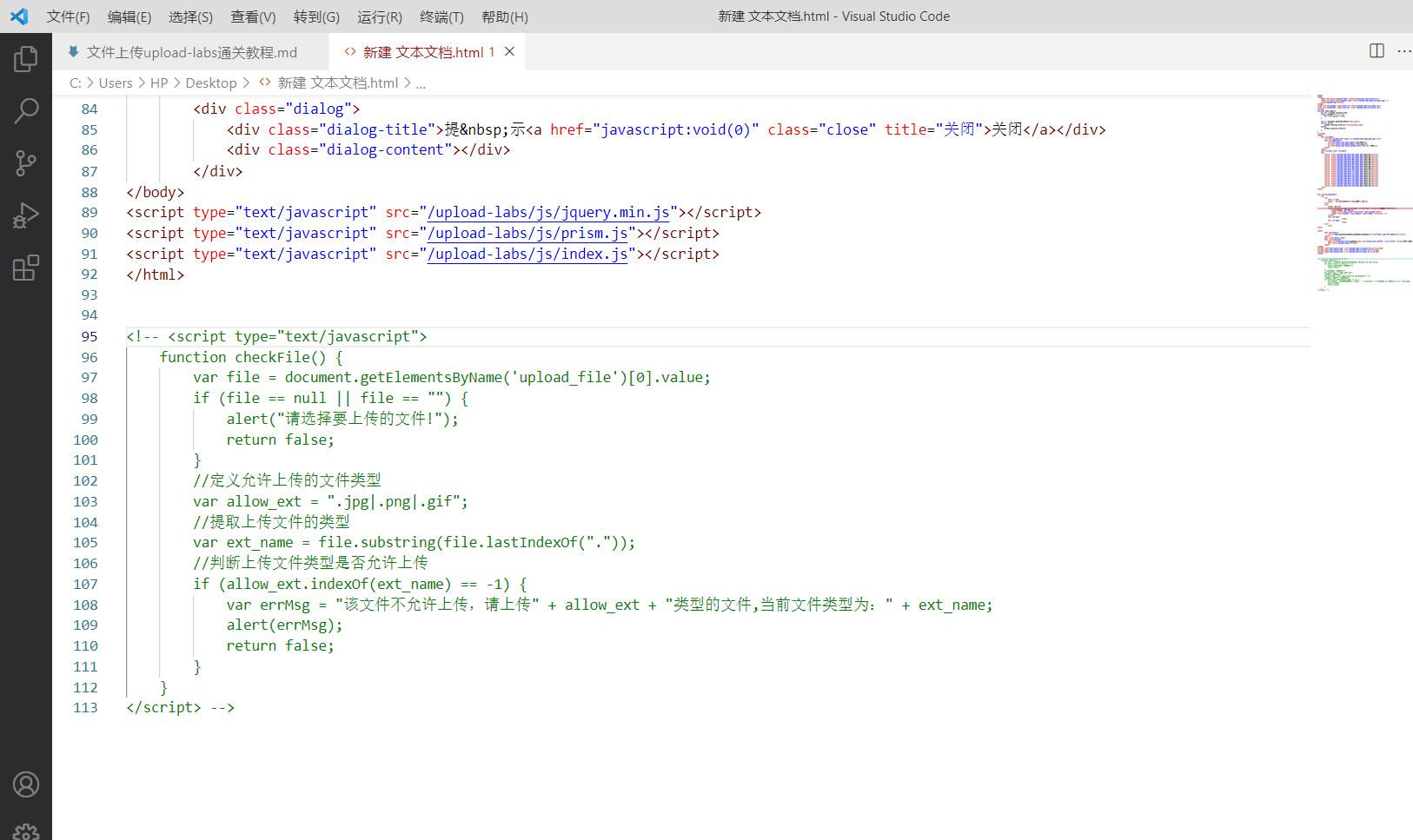The width and height of the screenshot is (1413, 840).
Task: Open the 帮助(H) menu
Action: tap(504, 17)
